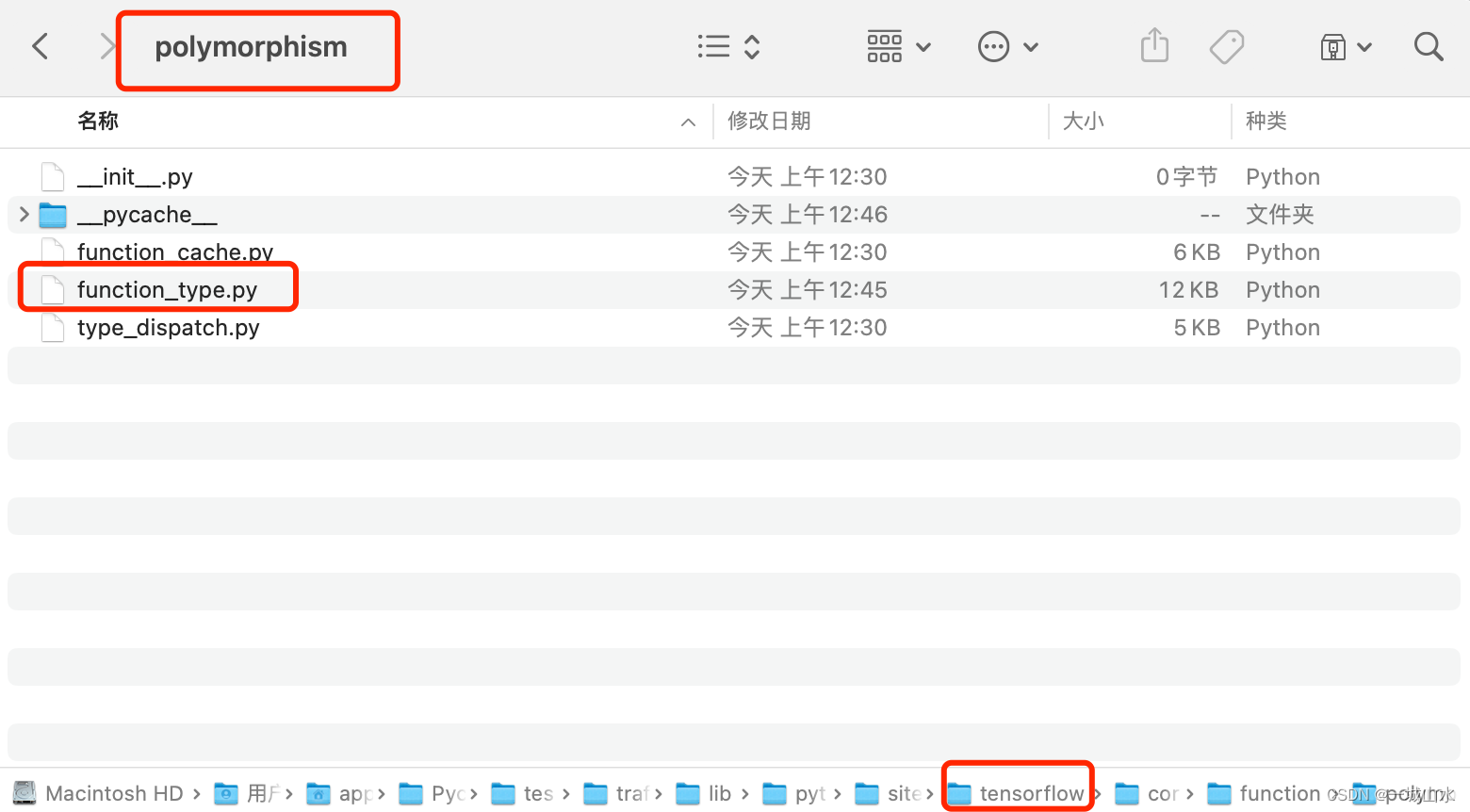1470x812 pixels.
Task: Click the Macintosh HD icon in the path bar
Action: [x=23, y=792]
